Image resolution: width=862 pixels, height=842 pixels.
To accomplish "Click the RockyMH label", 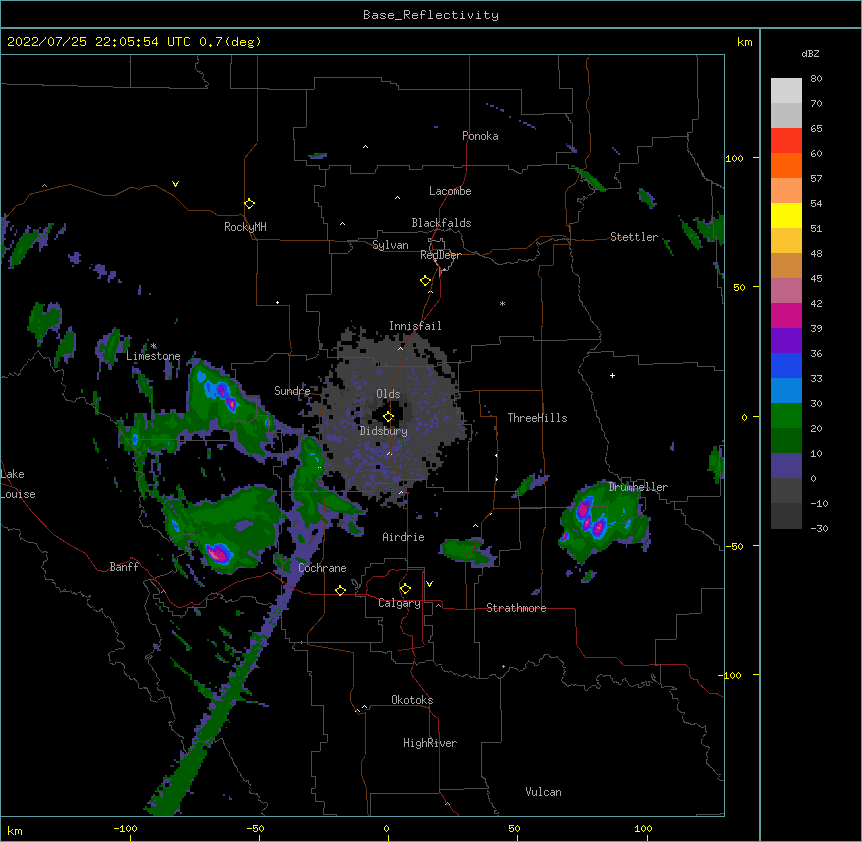I will pyautogui.click(x=245, y=227).
